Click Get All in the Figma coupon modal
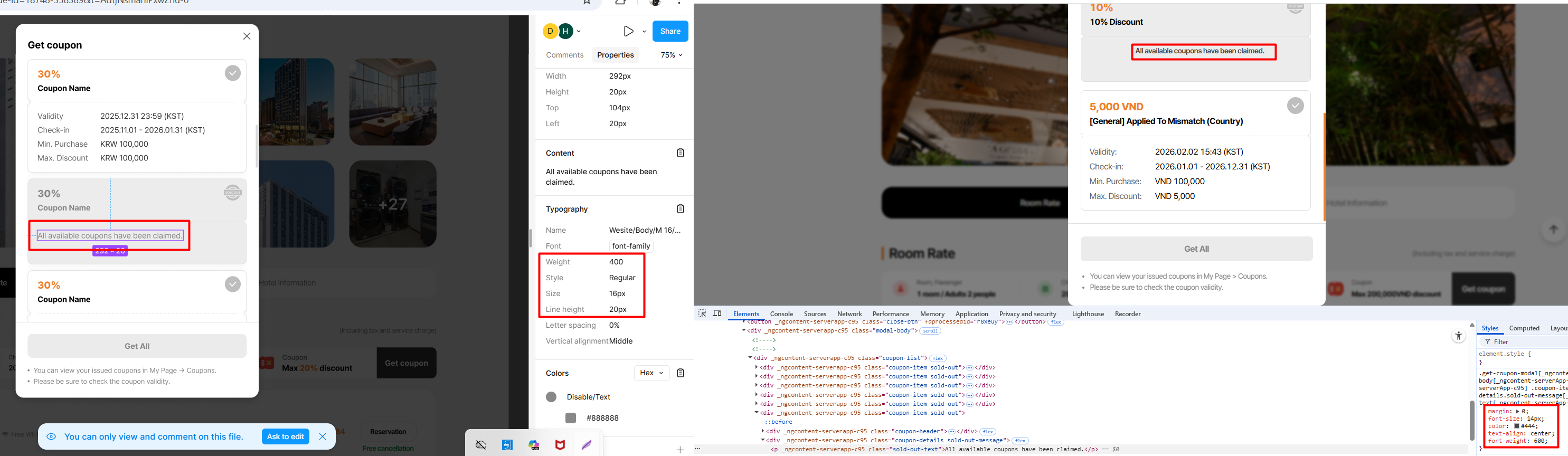The image size is (1568, 456). (x=137, y=346)
